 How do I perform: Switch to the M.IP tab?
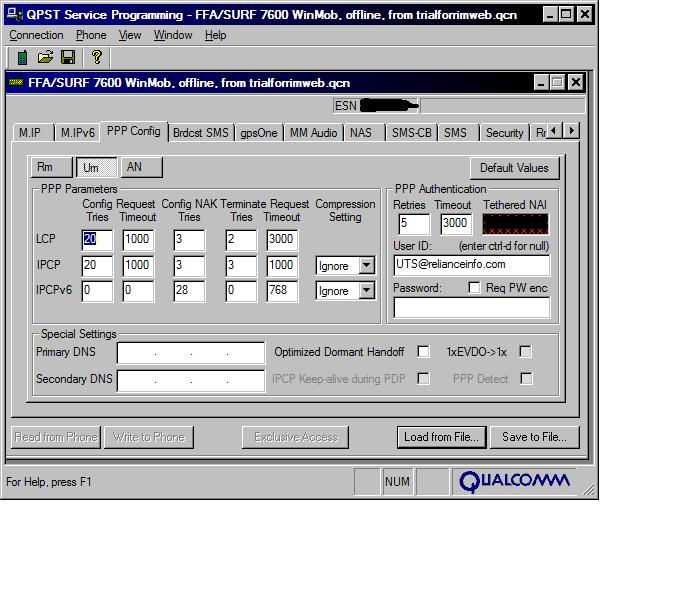(x=33, y=133)
